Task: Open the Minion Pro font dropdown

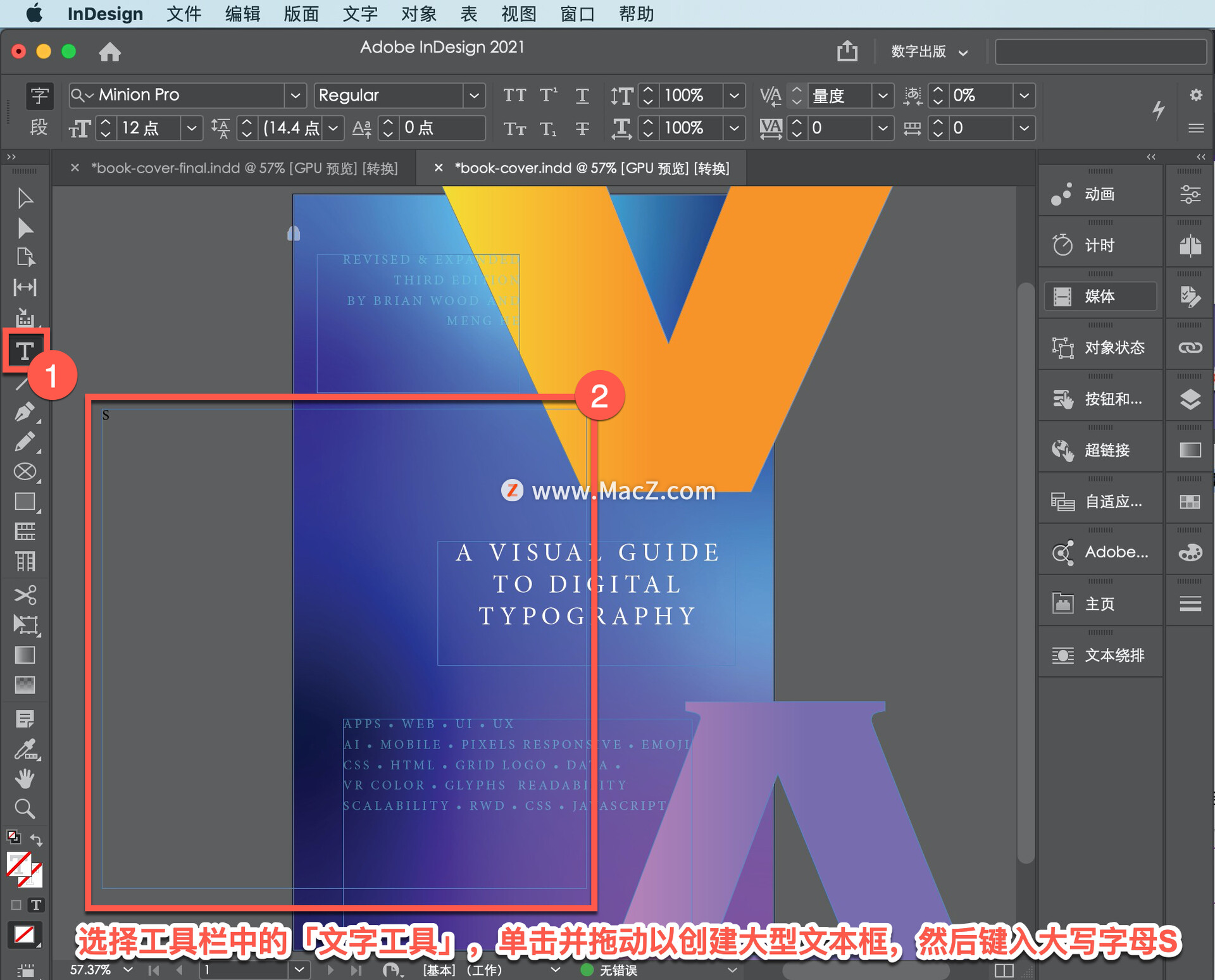Action: click(295, 96)
